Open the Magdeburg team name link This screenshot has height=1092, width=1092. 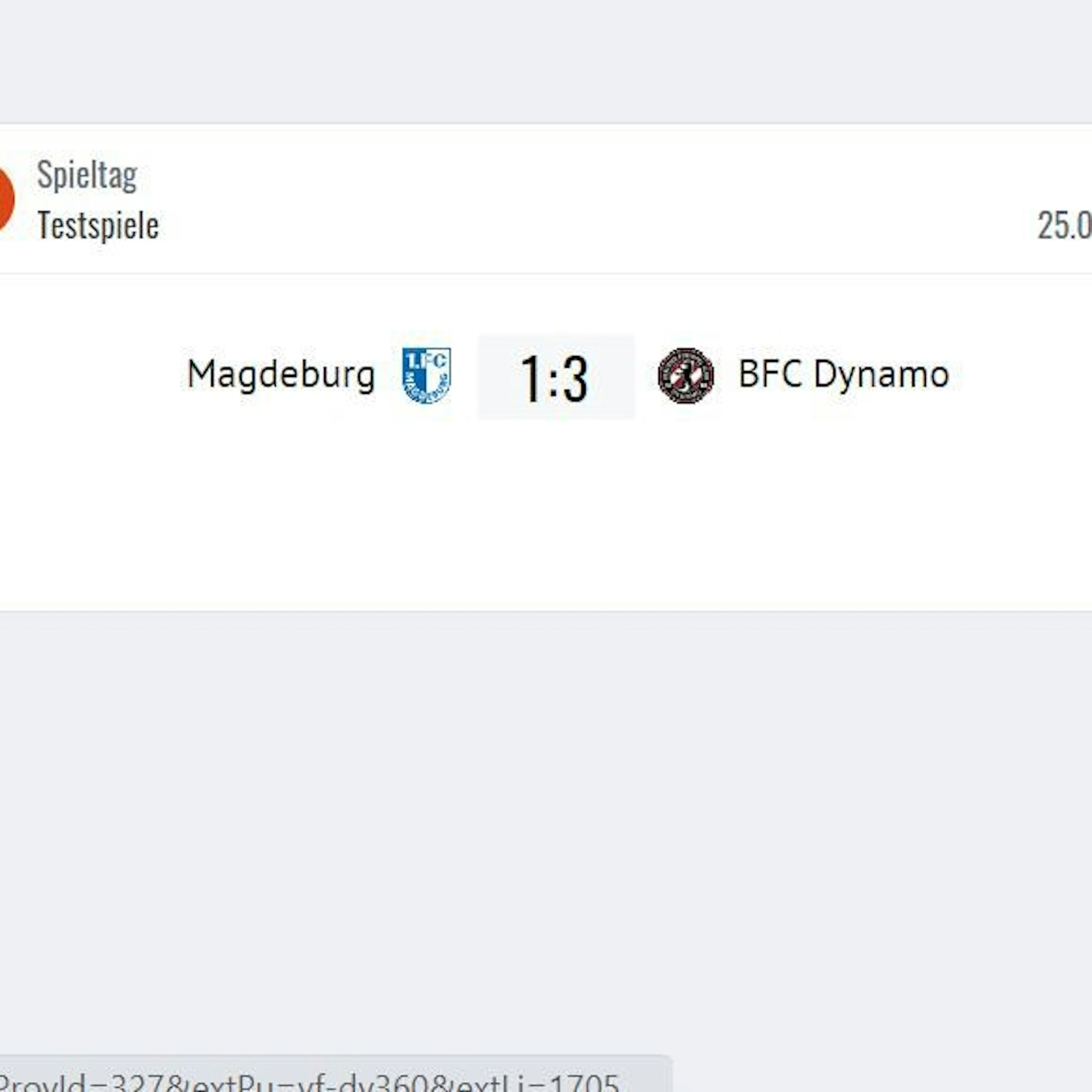point(281,375)
